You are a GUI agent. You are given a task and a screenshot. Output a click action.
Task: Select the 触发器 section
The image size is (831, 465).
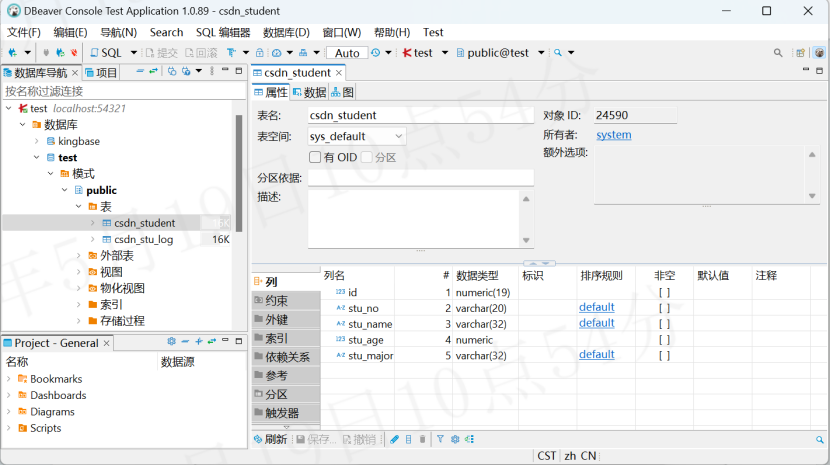pos(286,413)
